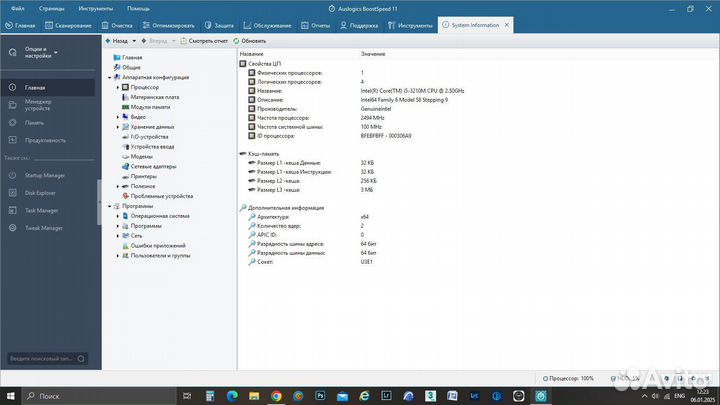Screen dimensions: 720x405
Task: Open the Отчеты tab
Action: [315, 25]
